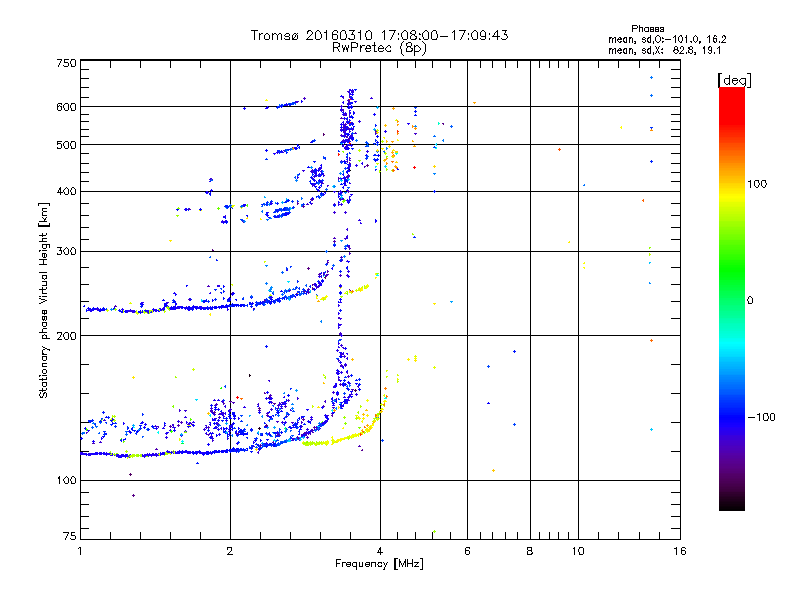The image size is (800, 600).
Task: Click the x-axis tick label '4'
Action: (x=380, y=552)
